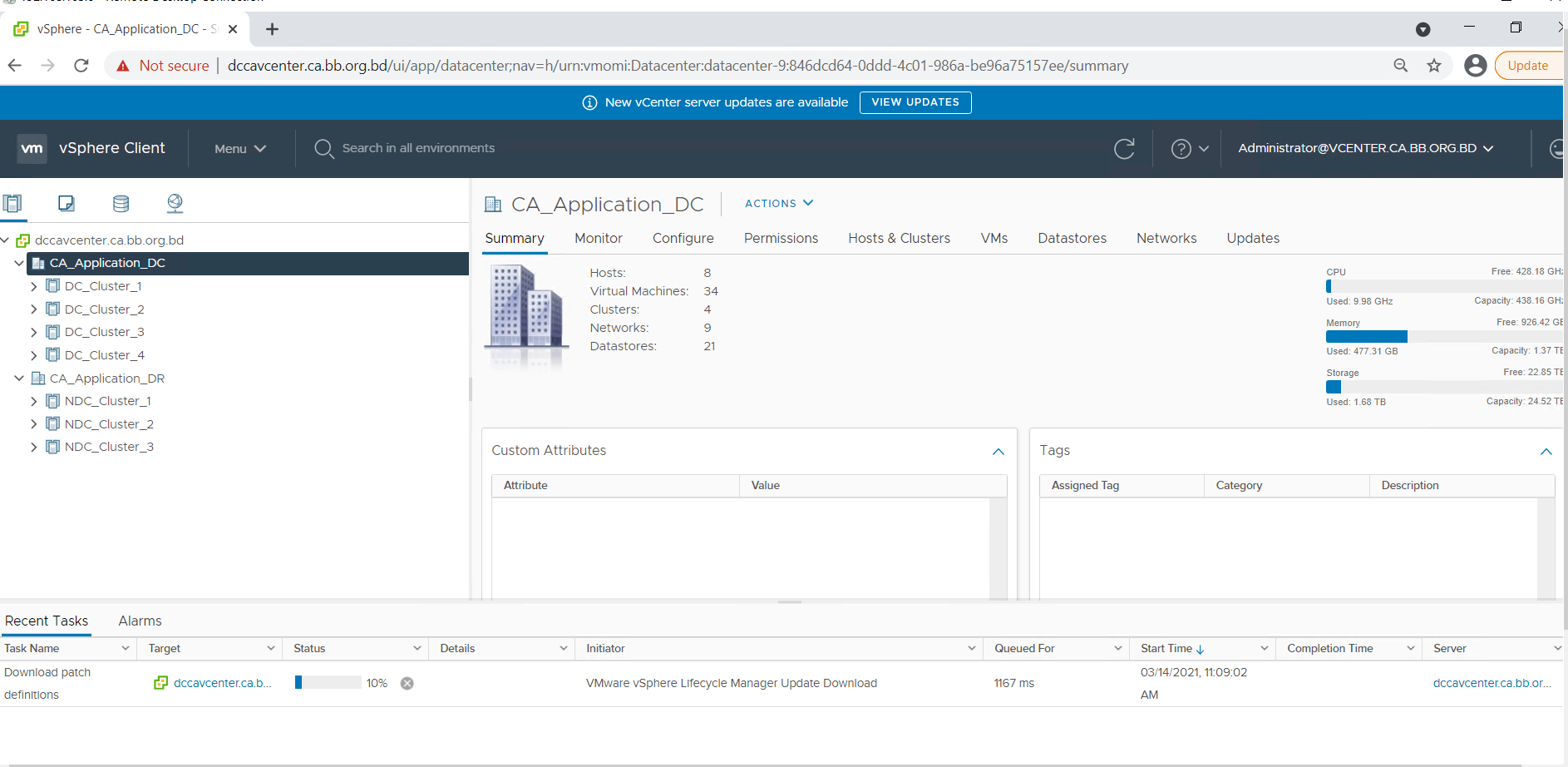The image size is (1568, 767).
Task: Click the feedback smiley icon in header
Action: tap(1556, 148)
